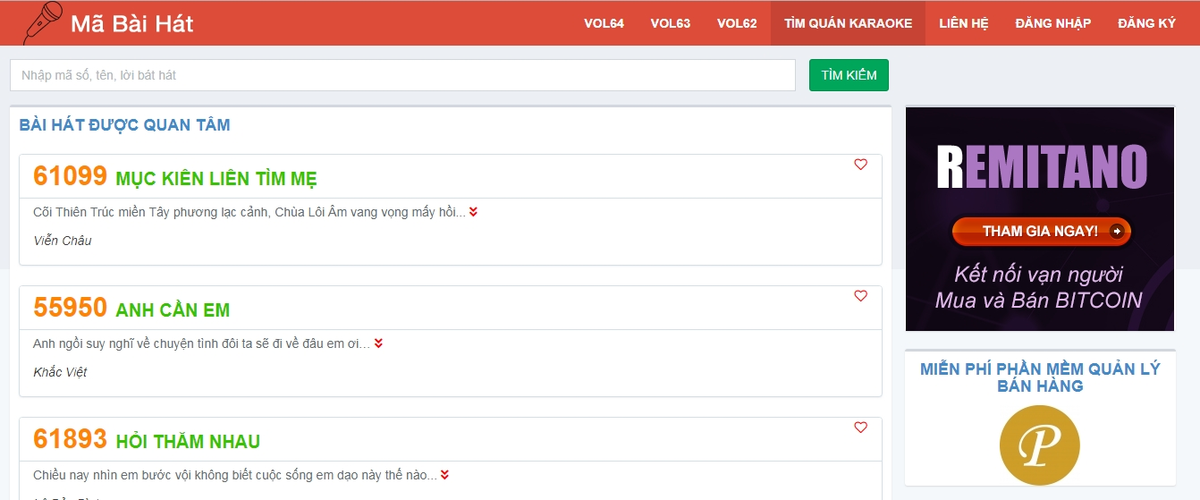
Task: Favorite song Mục Kiền Liên Tìm Mẹ heart
Action: [861, 165]
